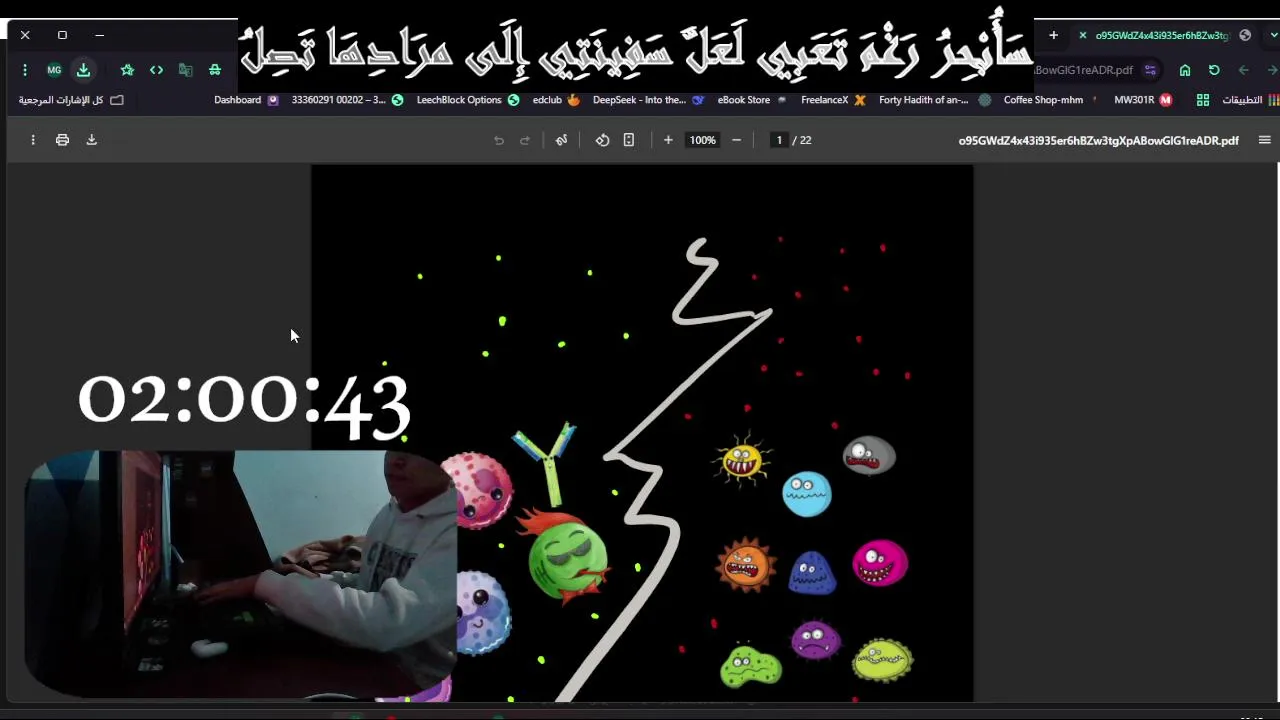Undo the last annotation in the PDF toolbar
The width and height of the screenshot is (1280, 720).
tap(499, 140)
